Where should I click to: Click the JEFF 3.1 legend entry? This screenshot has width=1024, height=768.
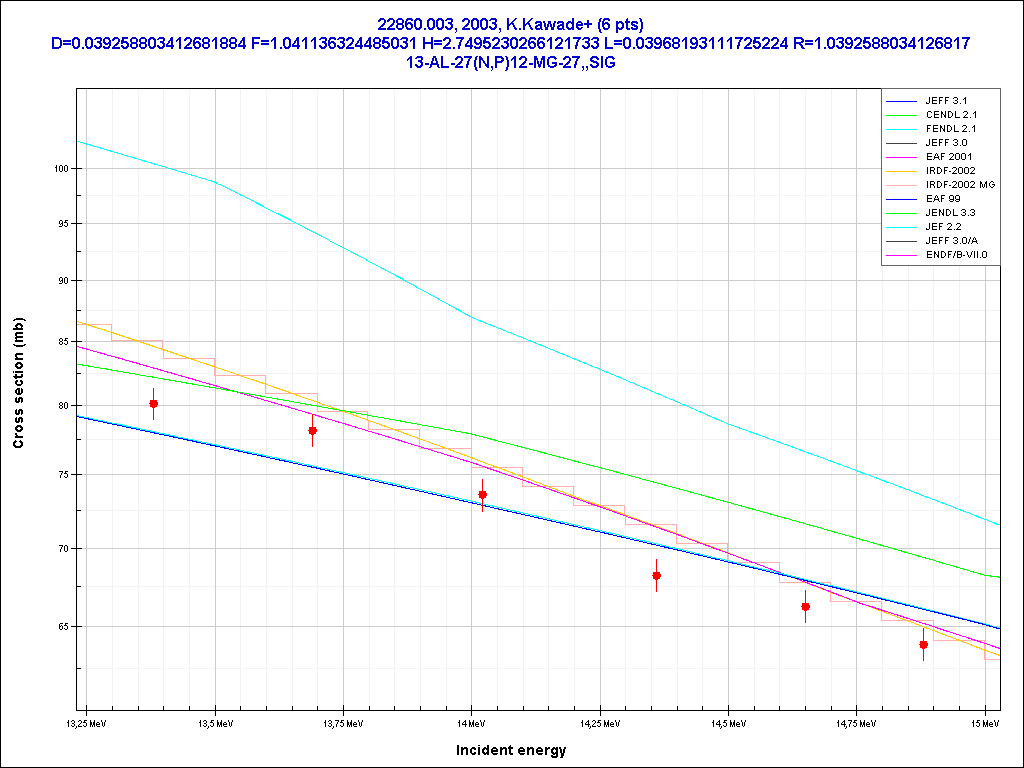946,101
